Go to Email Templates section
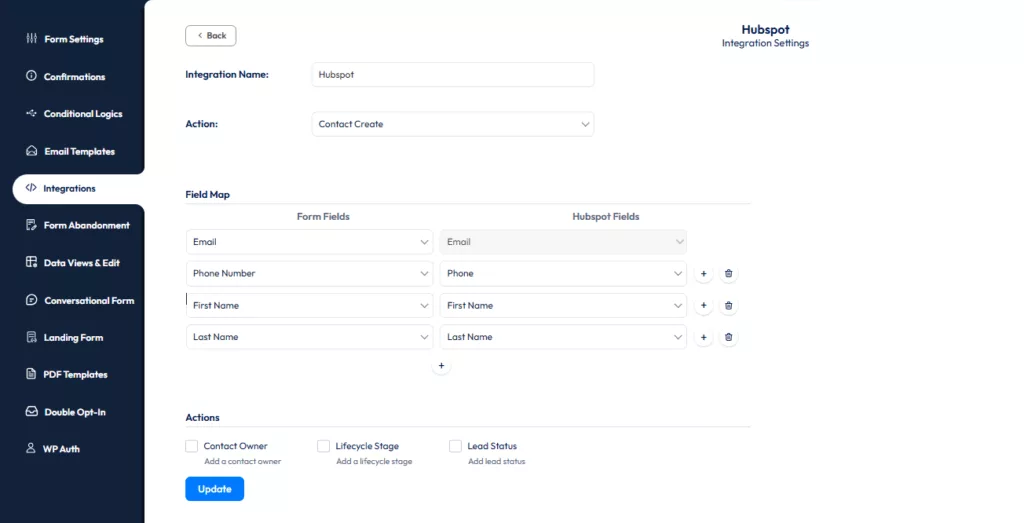Viewport: 1024px width, 523px height. click(79, 152)
